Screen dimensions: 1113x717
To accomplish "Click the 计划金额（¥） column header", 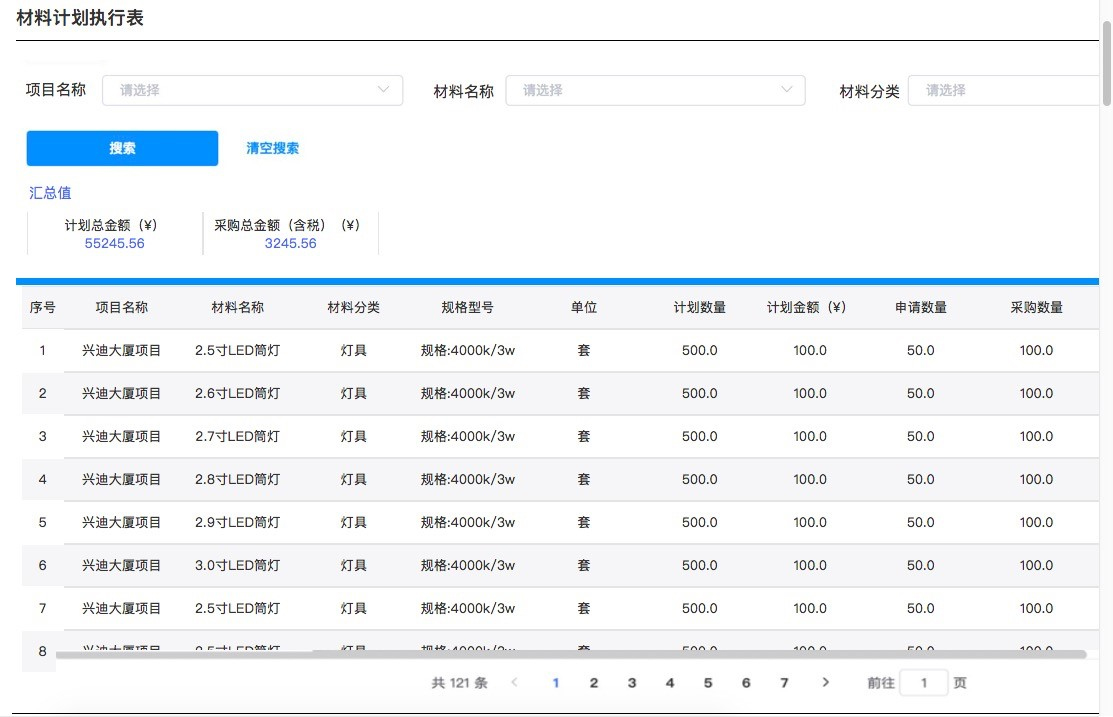I will tap(806, 307).
